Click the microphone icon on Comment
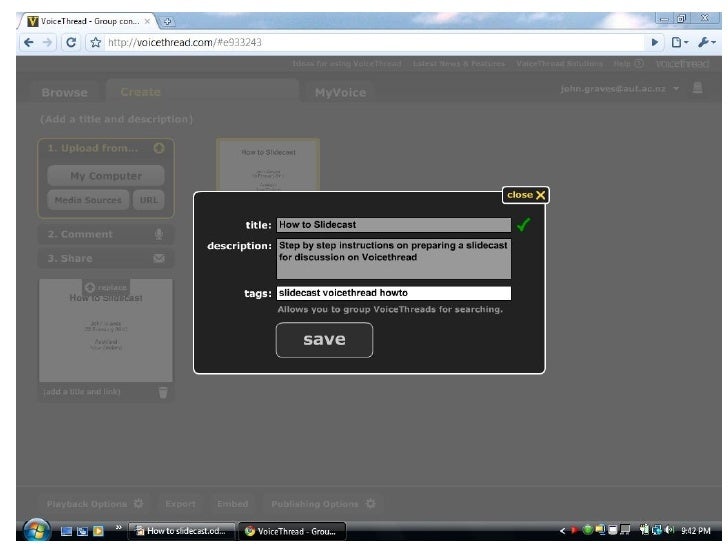Screen dimensions: 728x546 click(159, 234)
